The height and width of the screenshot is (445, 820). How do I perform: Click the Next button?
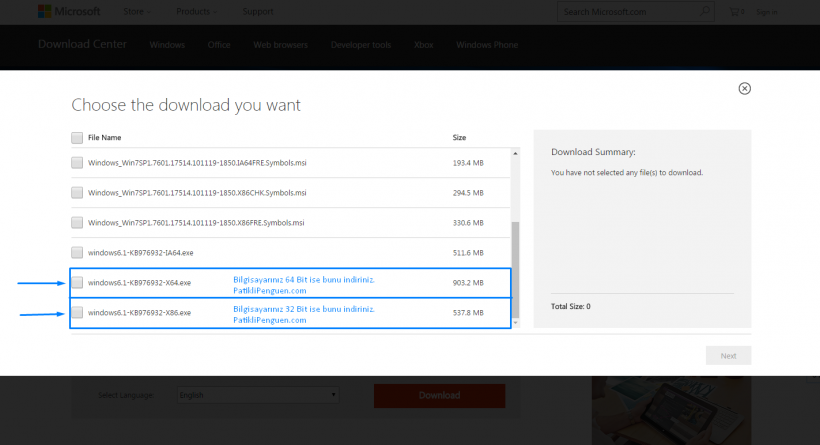pos(728,356)
